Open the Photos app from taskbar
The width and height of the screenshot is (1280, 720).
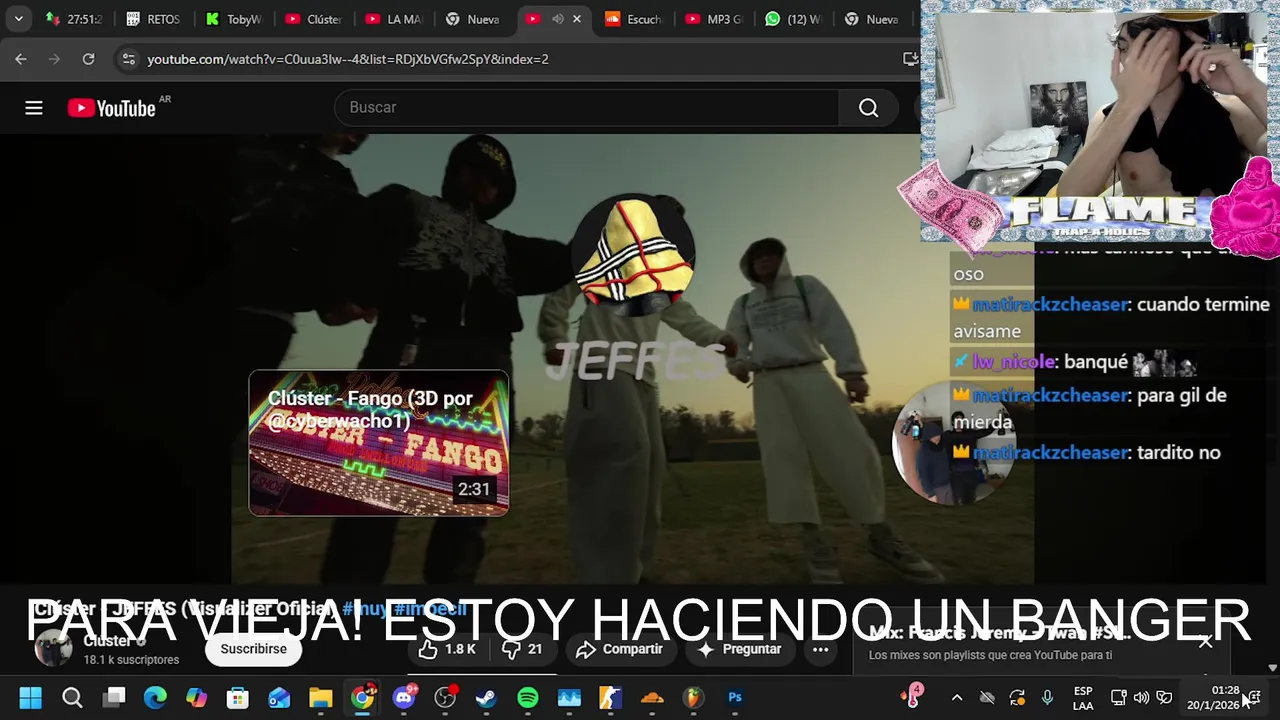click(x=569, y=698)
